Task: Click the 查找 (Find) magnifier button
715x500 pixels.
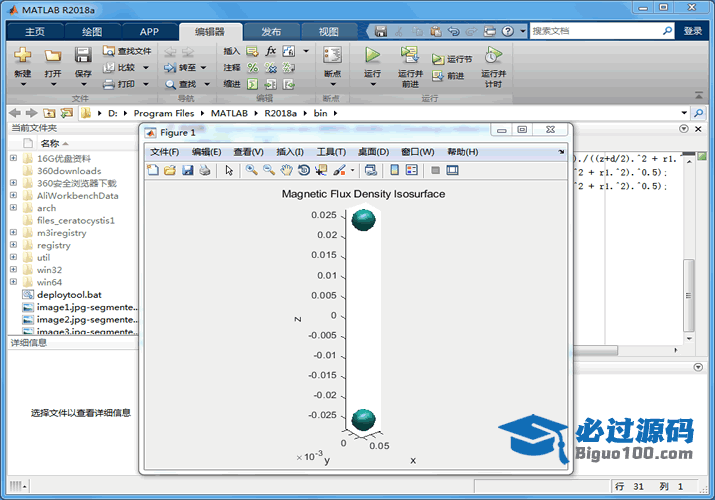Action: pos(181,84)
